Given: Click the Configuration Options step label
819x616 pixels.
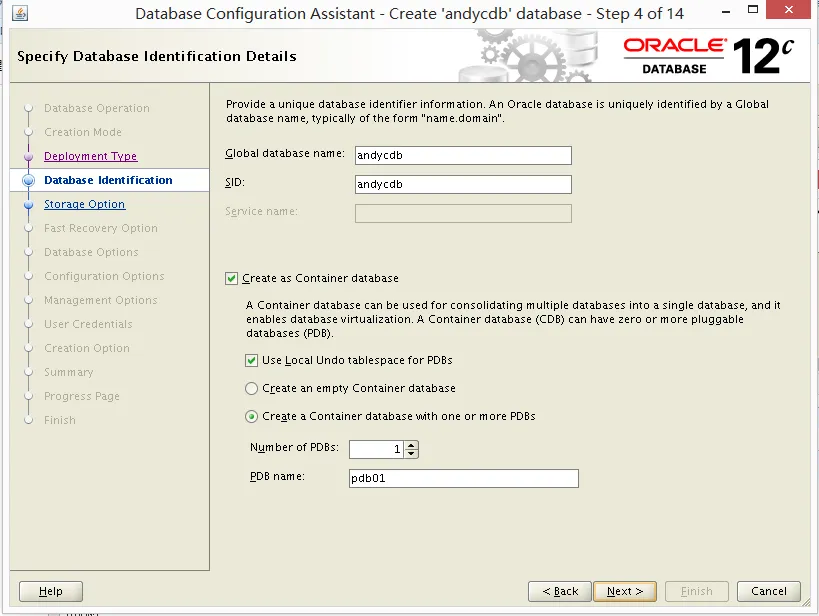Looking at the screenshot, I should point(104,276).
